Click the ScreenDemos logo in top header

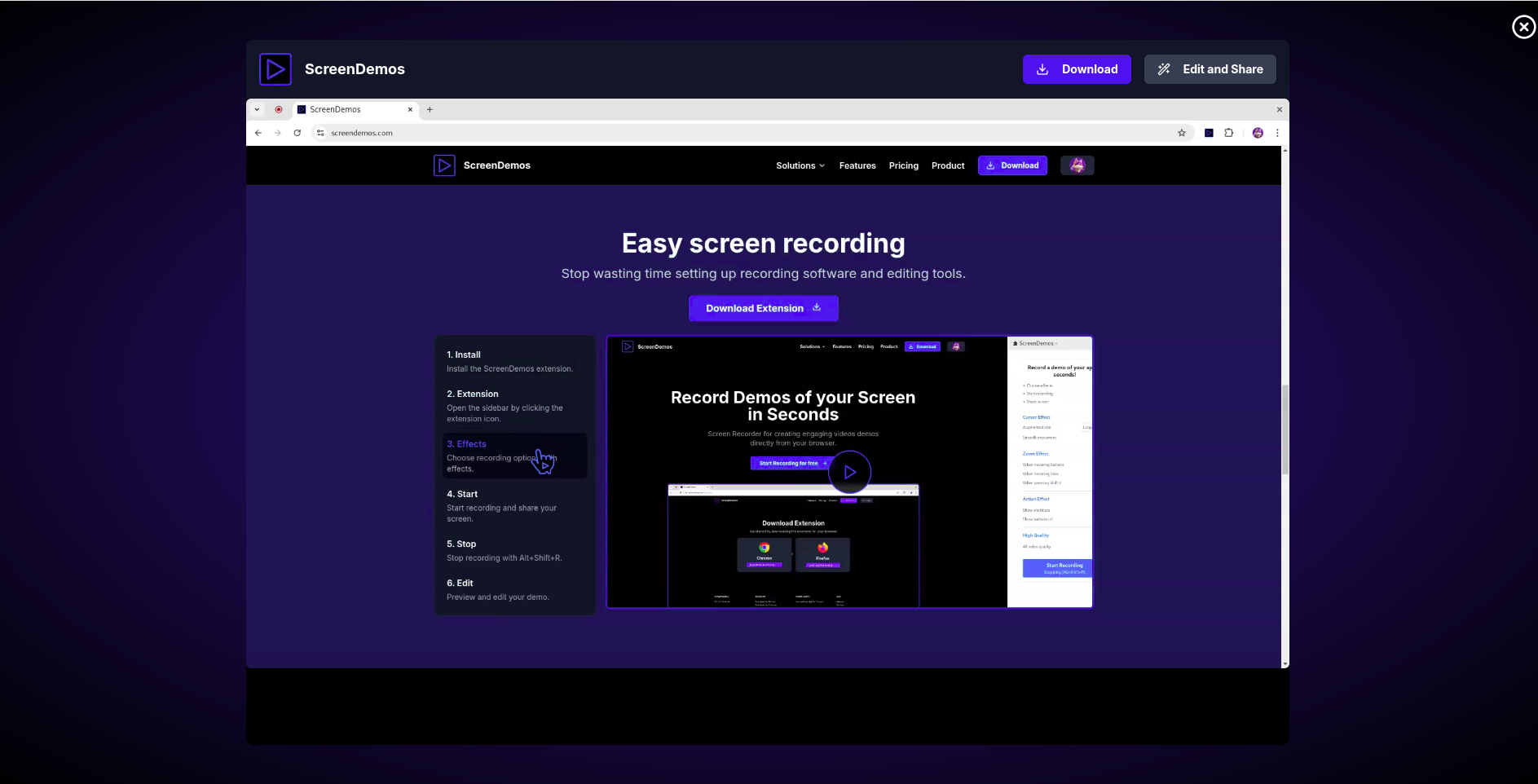pos(275,69)
